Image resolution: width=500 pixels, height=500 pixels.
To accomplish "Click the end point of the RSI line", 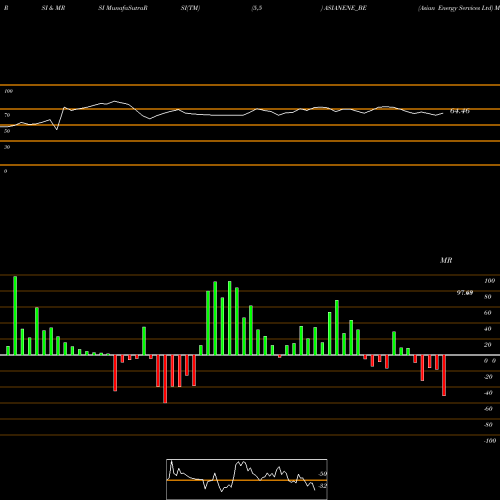I will [x=443, y=113].
